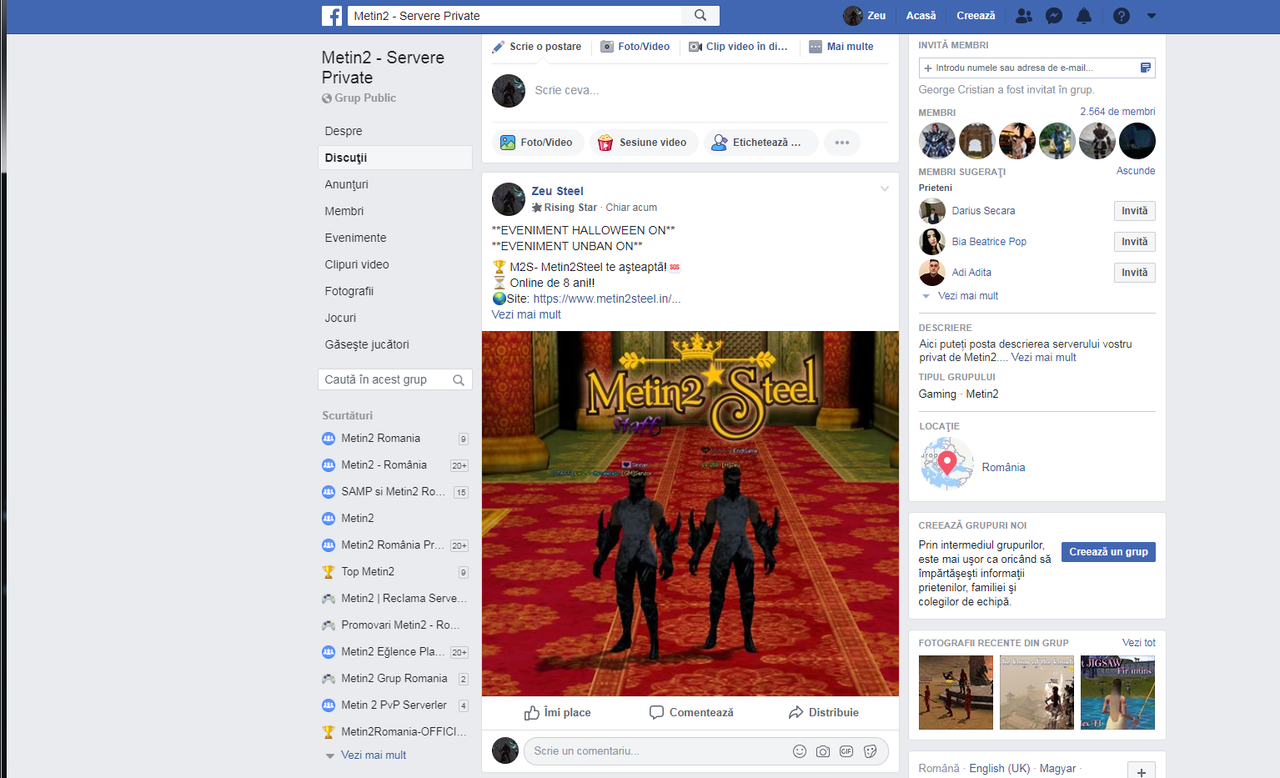Open the account dropdown arrow in top bar
1280x778 pixels.
[x=1151, y=16]
